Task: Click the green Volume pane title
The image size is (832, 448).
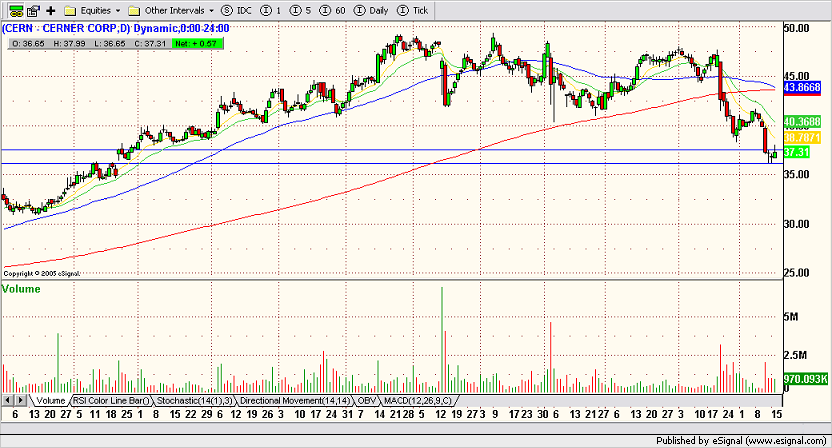Action: (x=21, y=289)
